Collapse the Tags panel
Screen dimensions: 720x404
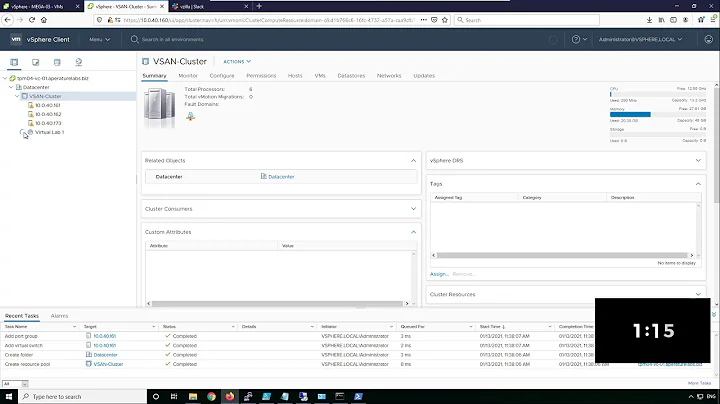point(698,184)
